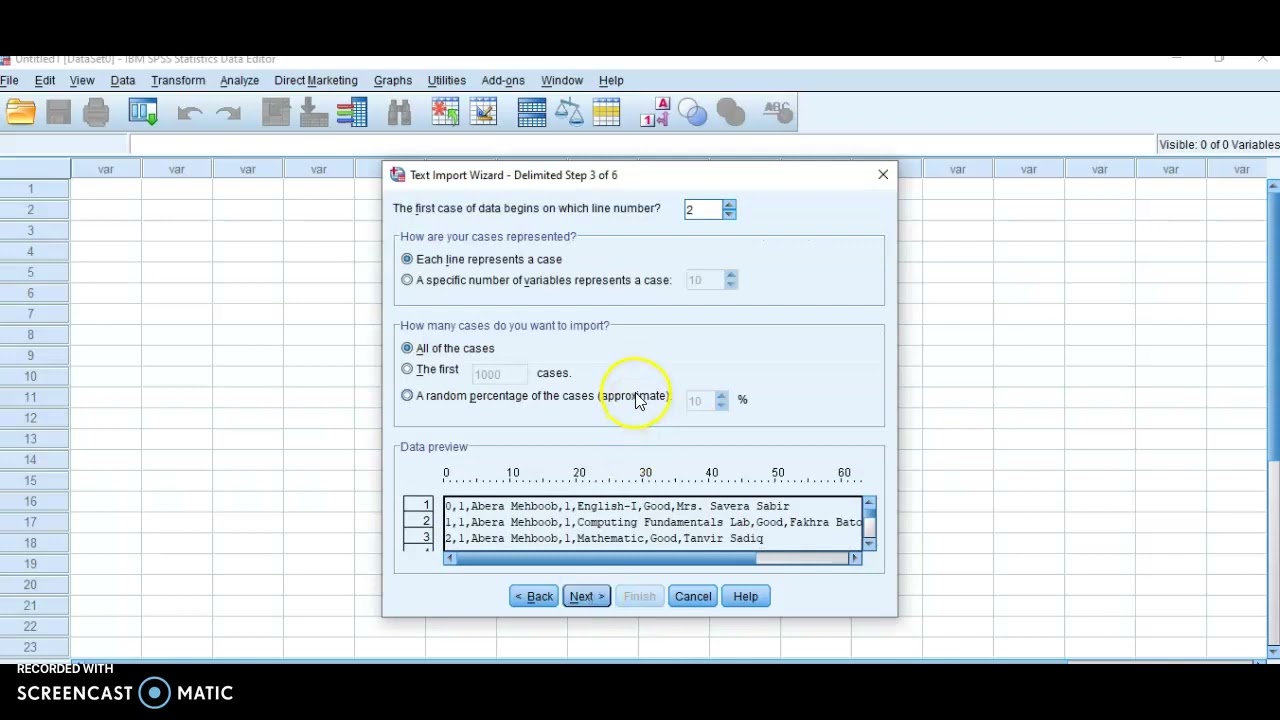The image size is (1280, 720).
Task: Open the Edit menu
Action: coord(45,80)
